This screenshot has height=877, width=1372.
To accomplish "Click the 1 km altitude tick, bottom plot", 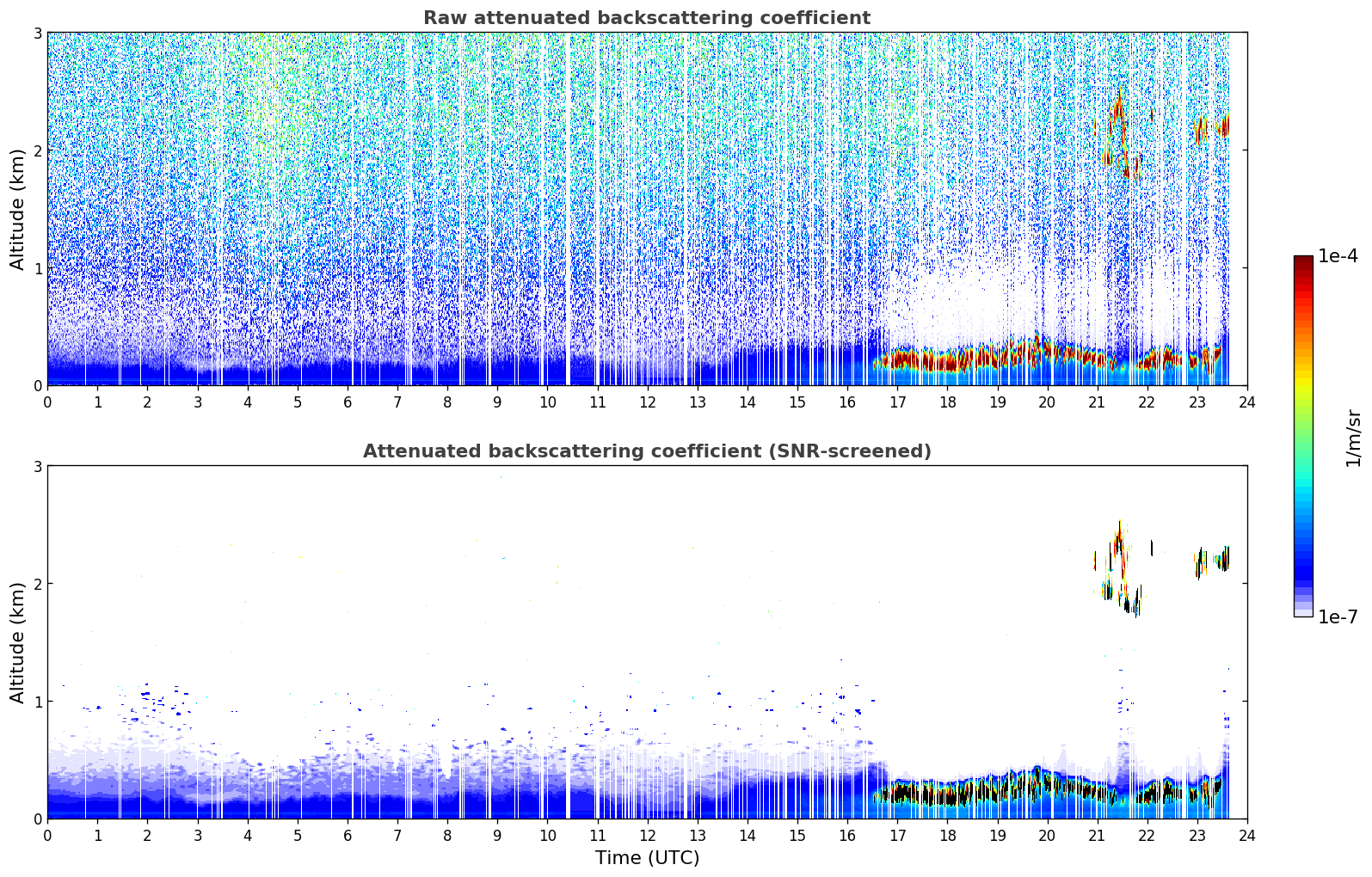I will coord(37,702).
